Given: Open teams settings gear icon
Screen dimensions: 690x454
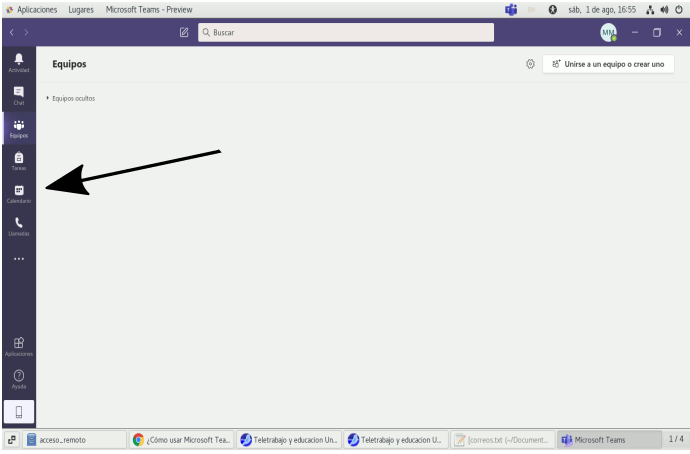Looking at the screenshot, I should coord(530,64).
